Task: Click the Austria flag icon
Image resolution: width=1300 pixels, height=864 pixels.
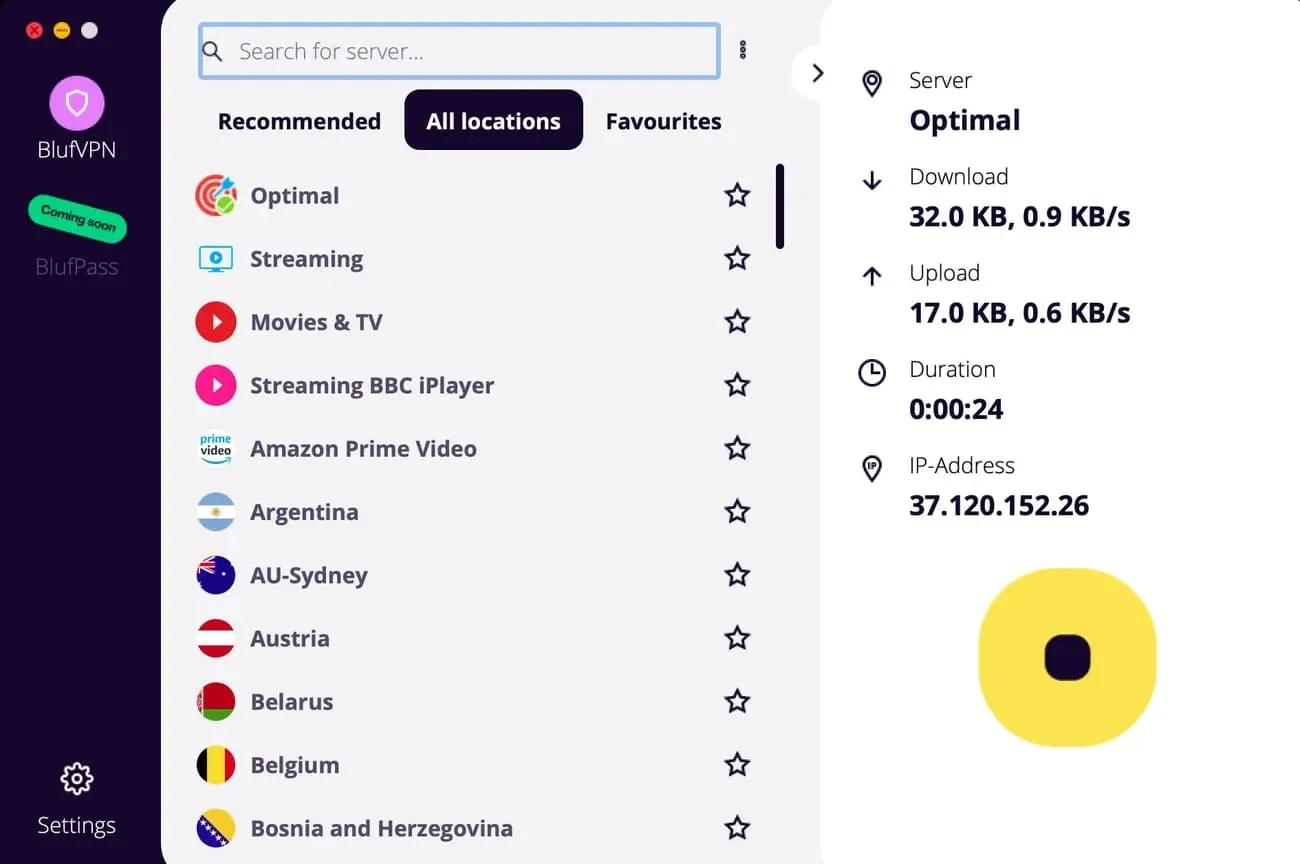Action: [216, 638]
